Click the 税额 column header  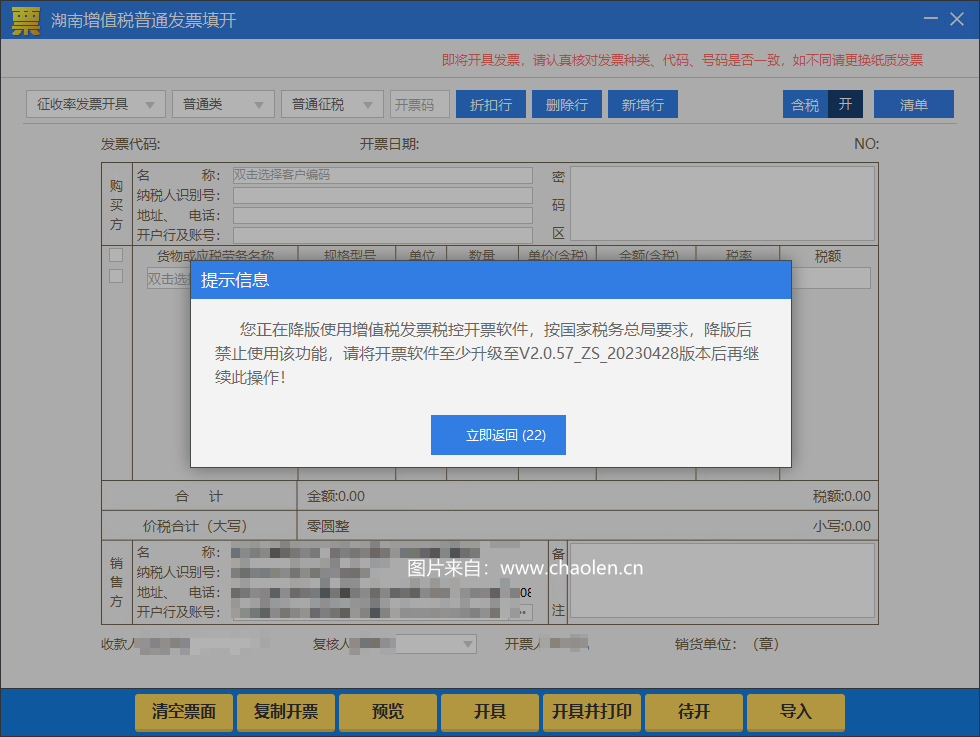click(x=828, y=256)
